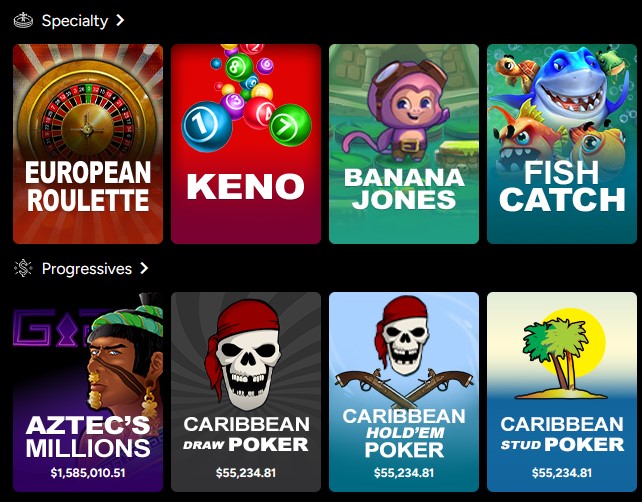Play the Fish Catch game
Image resolution: width=642 pixels, height=502 pixels.
562,144
